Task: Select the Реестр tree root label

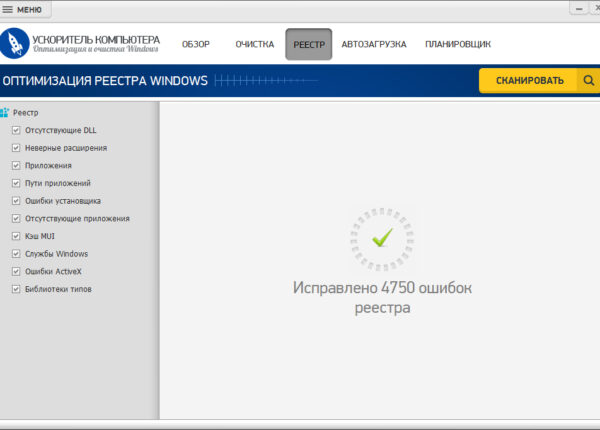Action: (25, 113)
